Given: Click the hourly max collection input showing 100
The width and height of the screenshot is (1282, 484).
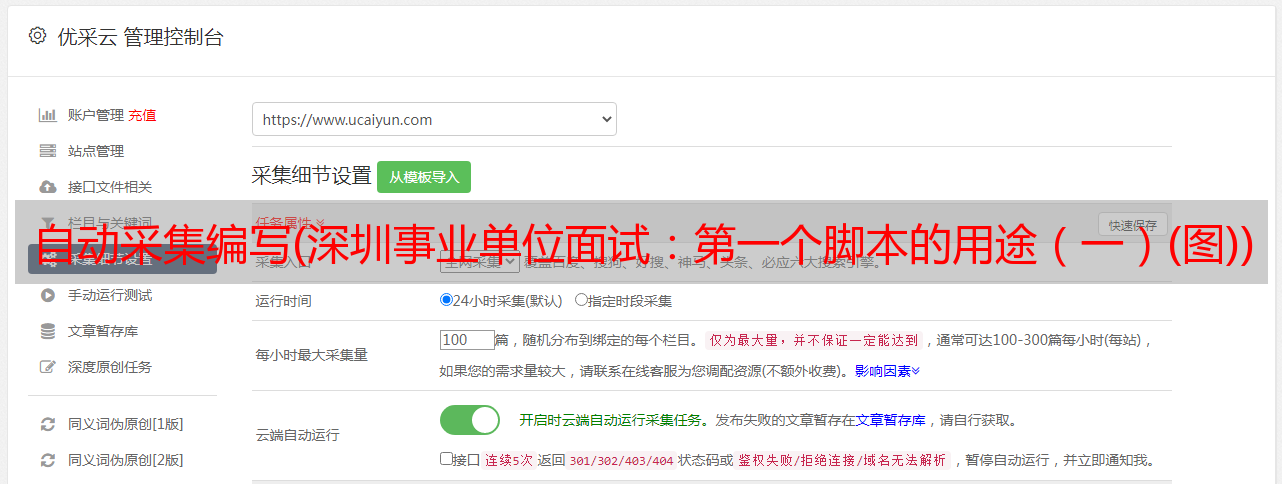Looking at the screenshot, I should (x=467, y=340).
